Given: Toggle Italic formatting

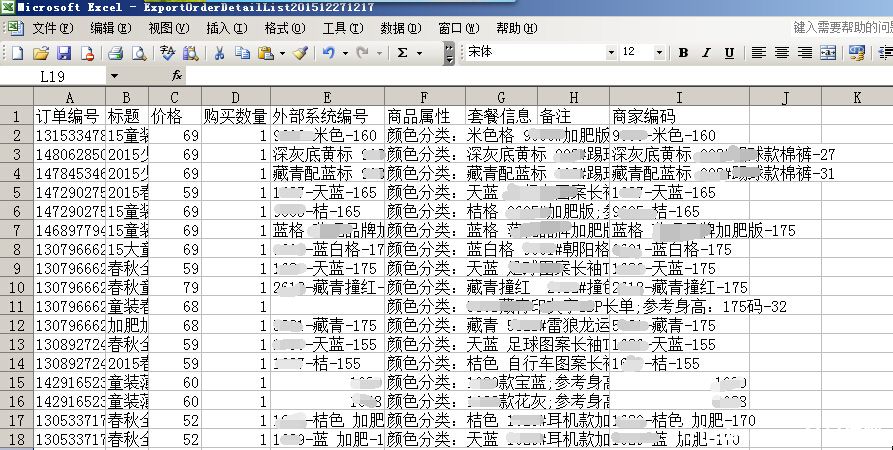Looking at the screenshot, I should point(706,53).
